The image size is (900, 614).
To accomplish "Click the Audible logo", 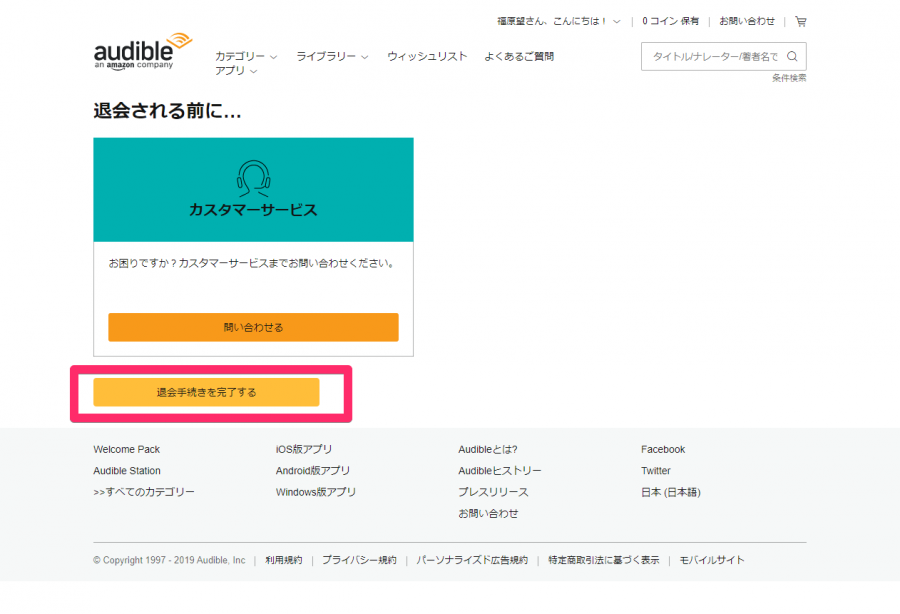I will (x=142, y=51).
